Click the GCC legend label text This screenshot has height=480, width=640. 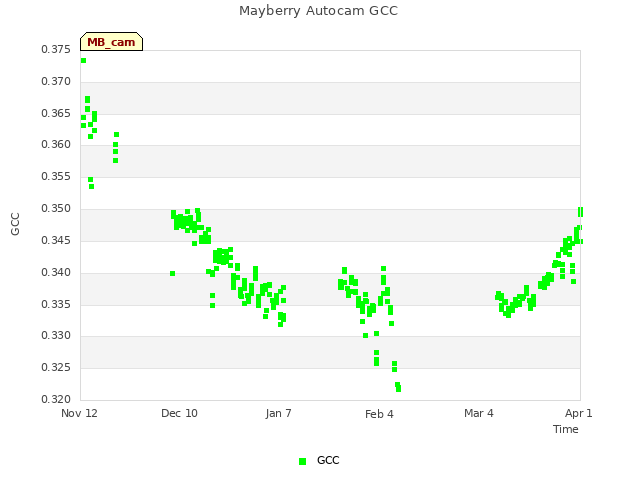328,460
